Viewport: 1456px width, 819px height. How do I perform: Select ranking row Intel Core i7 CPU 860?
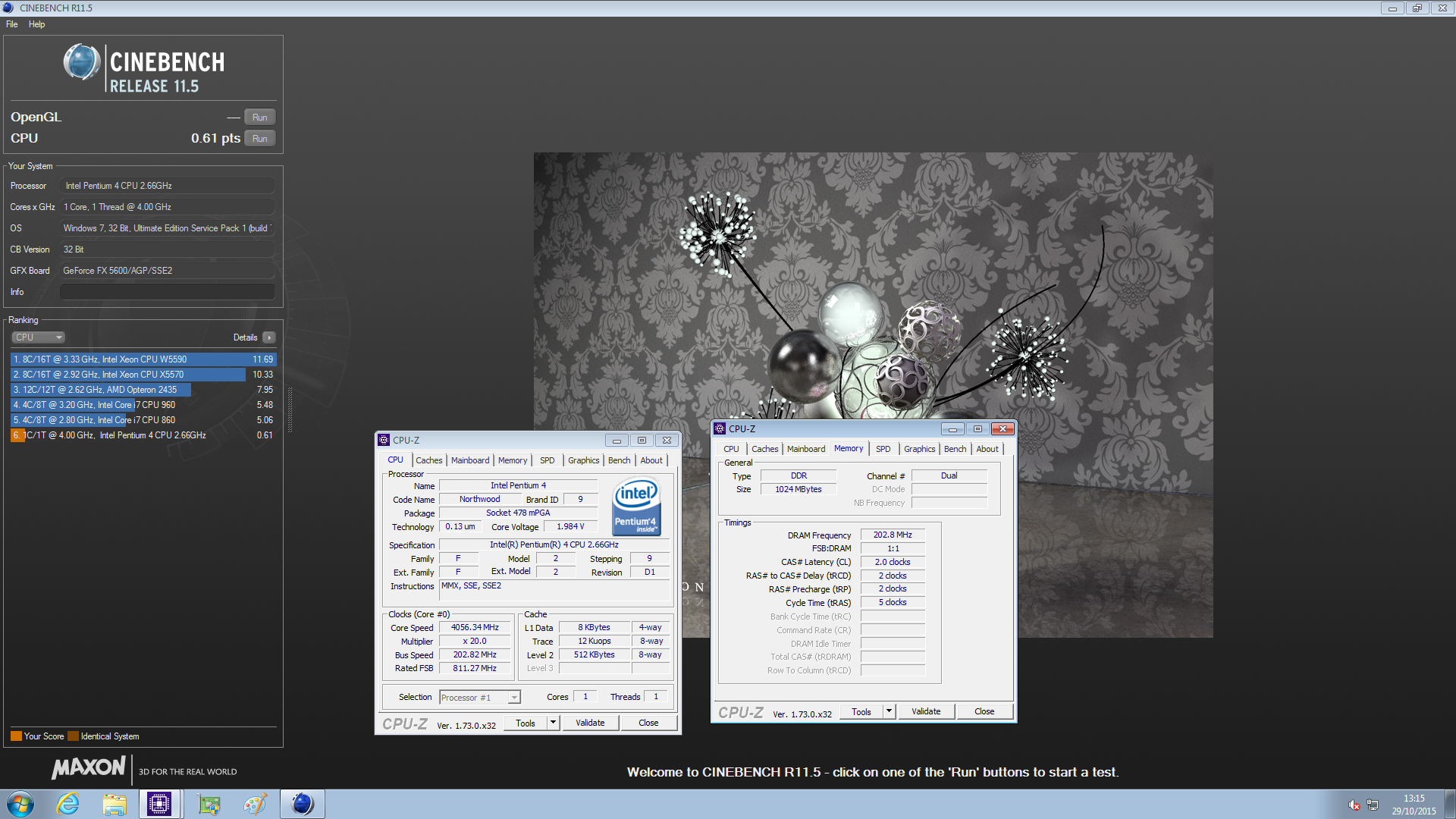click(143, 420)
